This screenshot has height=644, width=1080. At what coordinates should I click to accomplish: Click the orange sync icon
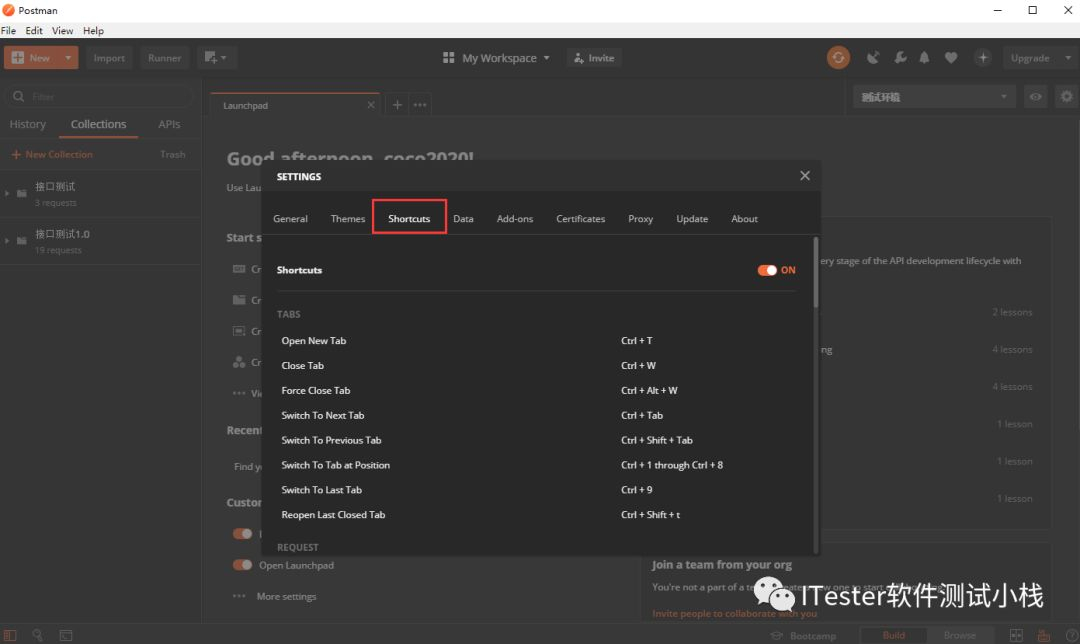838,58
